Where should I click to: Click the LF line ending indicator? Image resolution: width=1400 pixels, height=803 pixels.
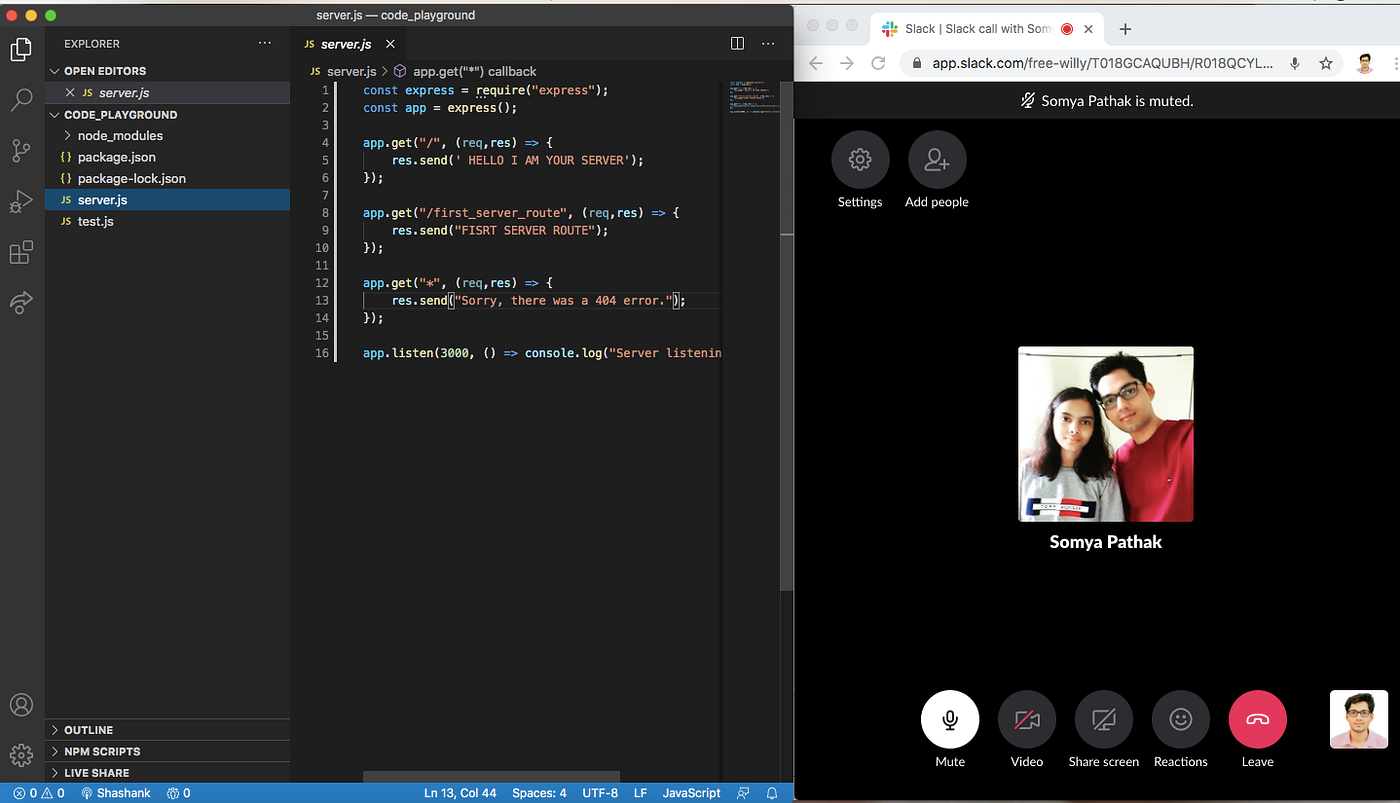click(x=640, y=792)
